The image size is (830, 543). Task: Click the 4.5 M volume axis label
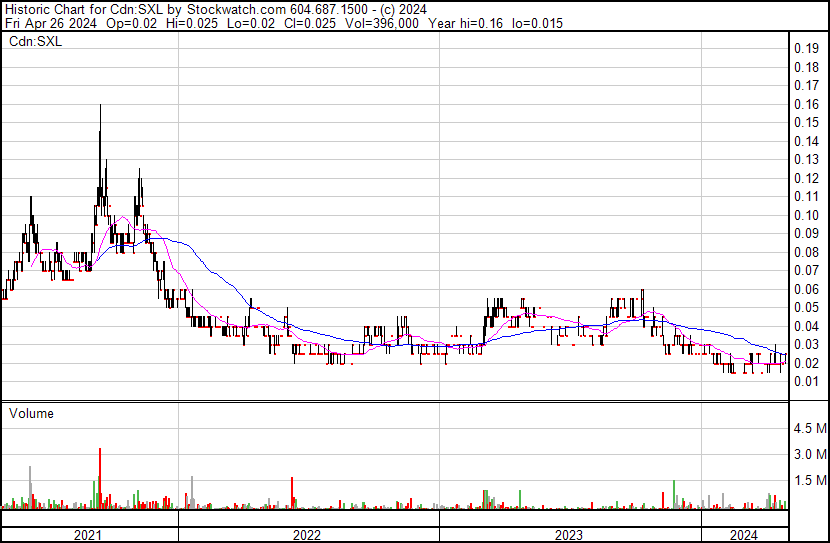tap(810, 428)
